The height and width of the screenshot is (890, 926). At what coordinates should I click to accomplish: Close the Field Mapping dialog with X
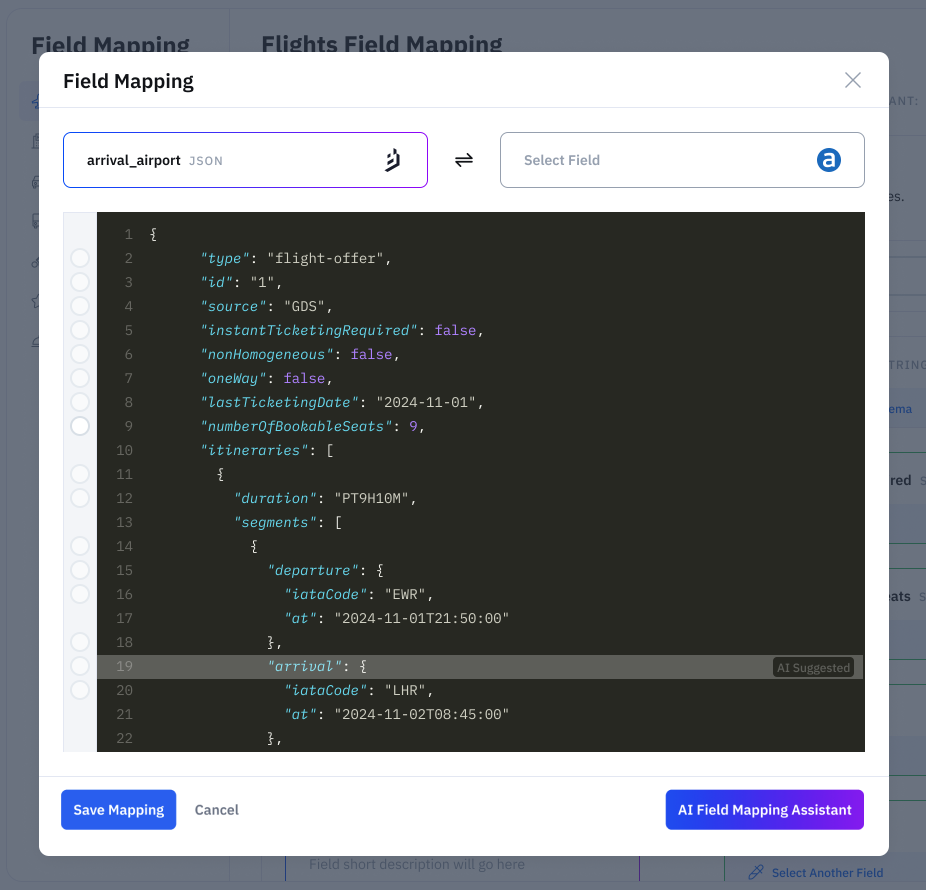[x=852, y=80]
